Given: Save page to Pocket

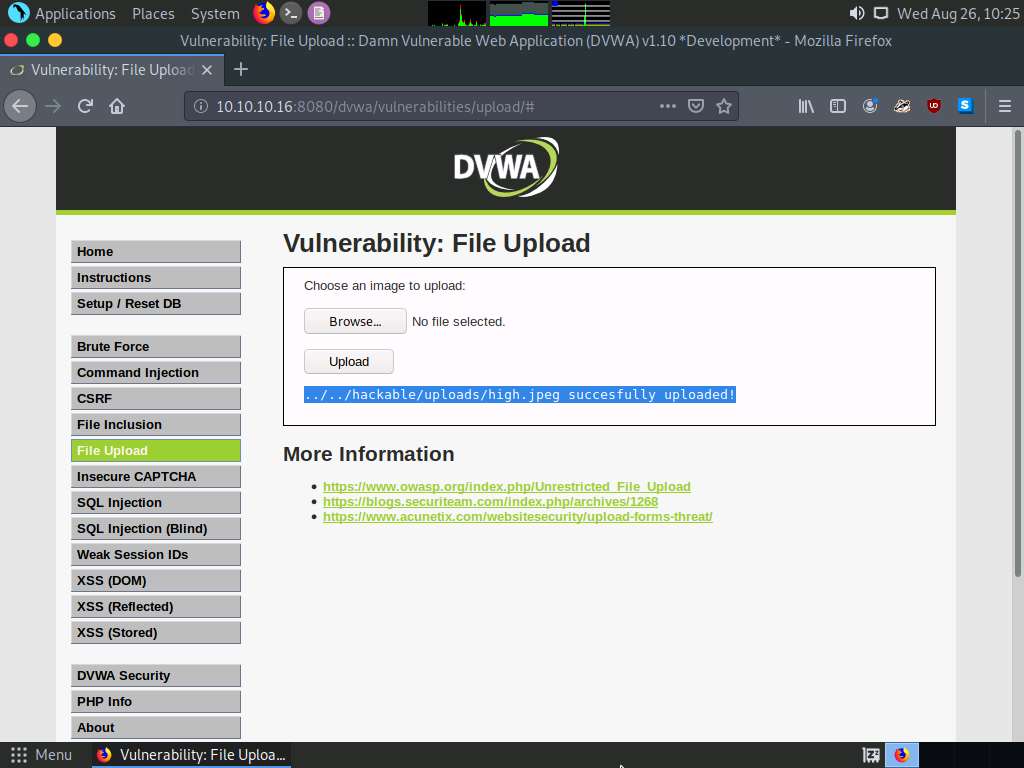Looking at the screenshot, I should click(696, 106).
